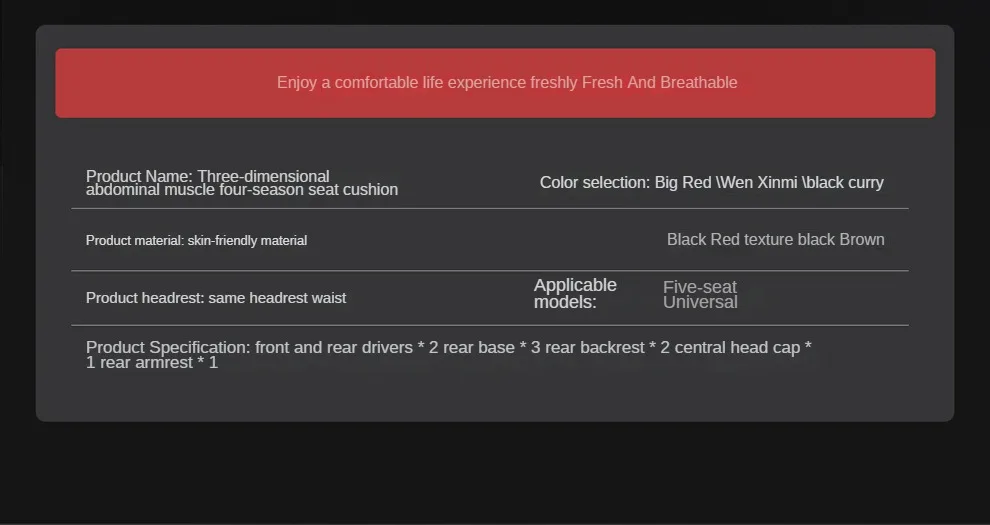This screenshot has height=525, width=990.
Task: Click the 'Universal' value text
Action: (700, 302)
